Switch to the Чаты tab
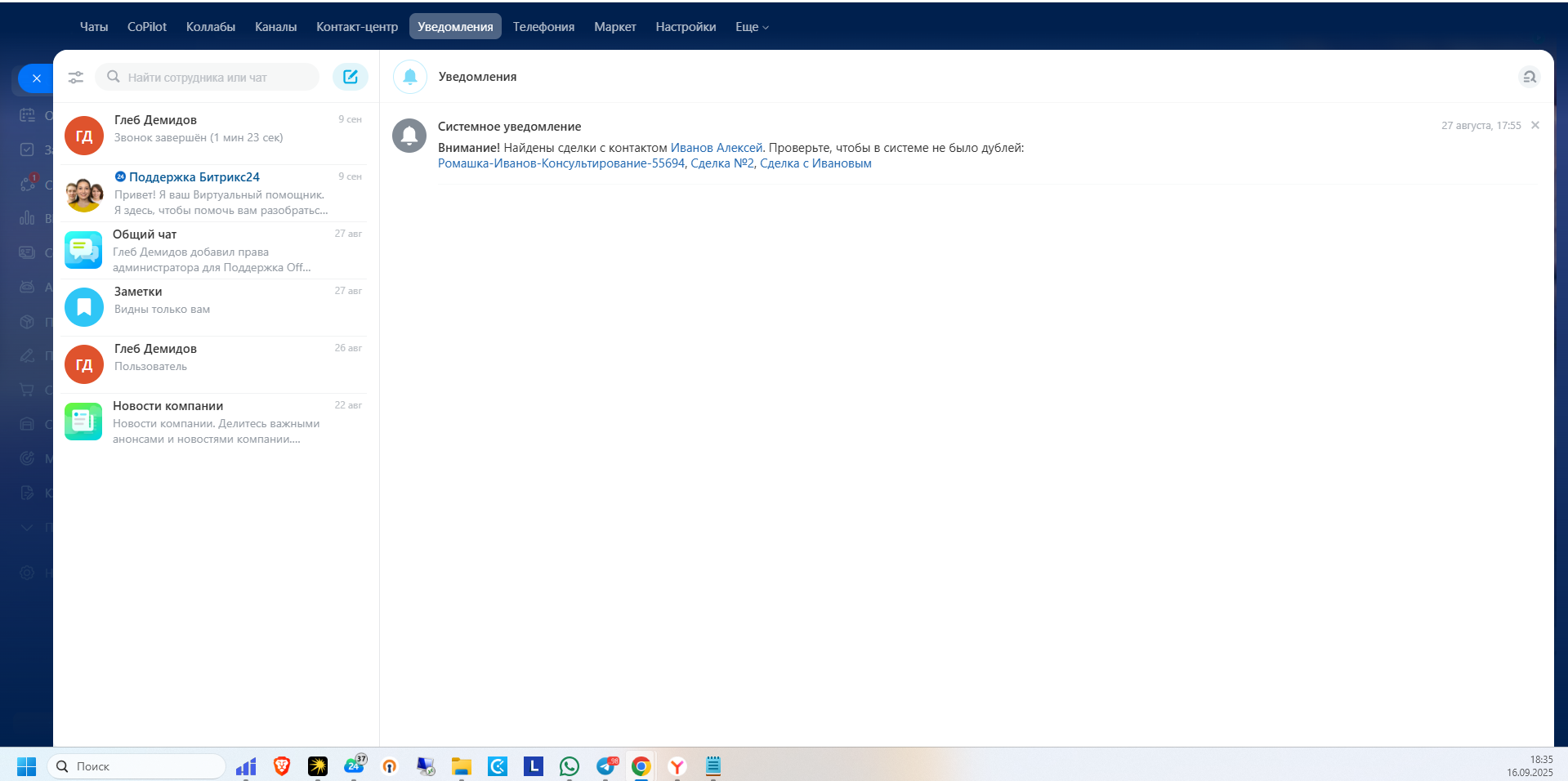Viewport: 1568px width, 781px height. click(x=94, y=27)
